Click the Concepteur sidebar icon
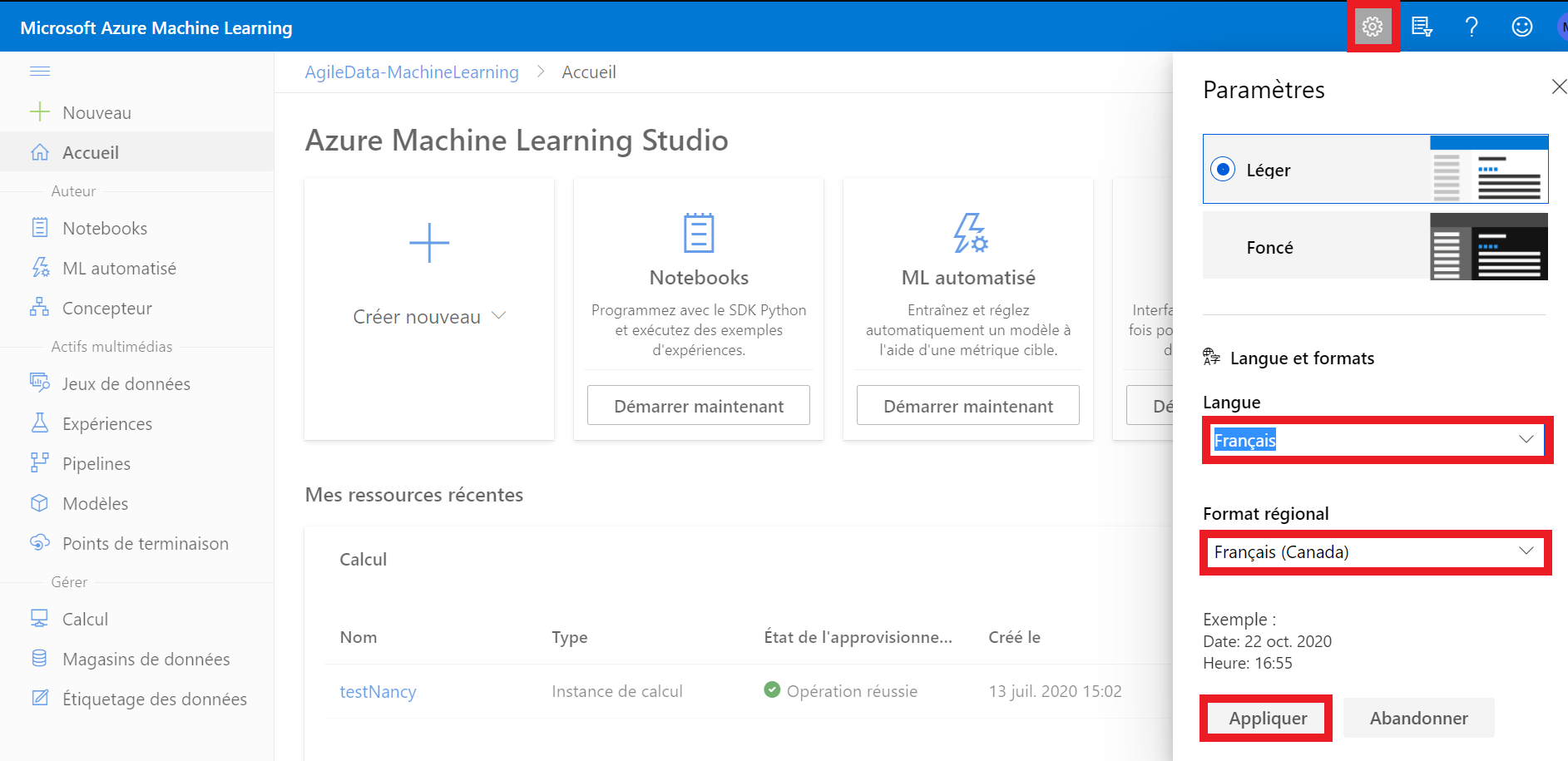This screenshot has height=761, width=1568. click(40, 307)
